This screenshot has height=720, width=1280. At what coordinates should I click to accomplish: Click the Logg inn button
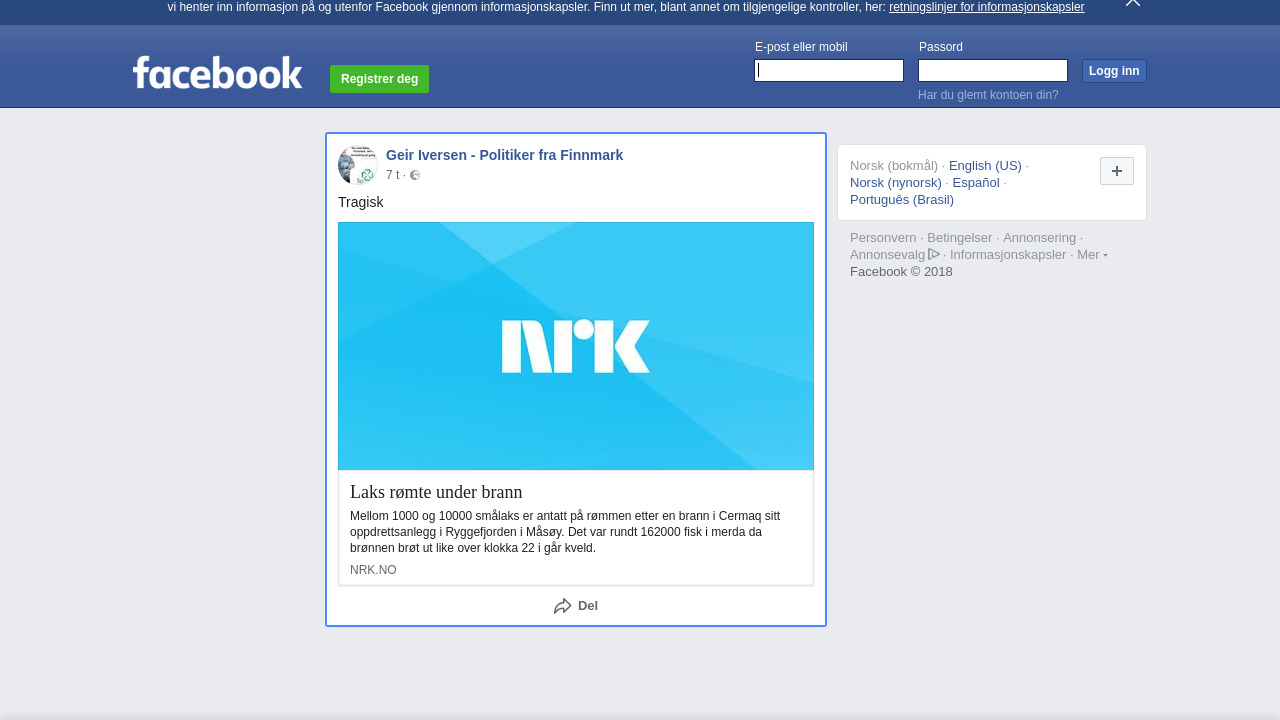click(x=1114, y=71)
